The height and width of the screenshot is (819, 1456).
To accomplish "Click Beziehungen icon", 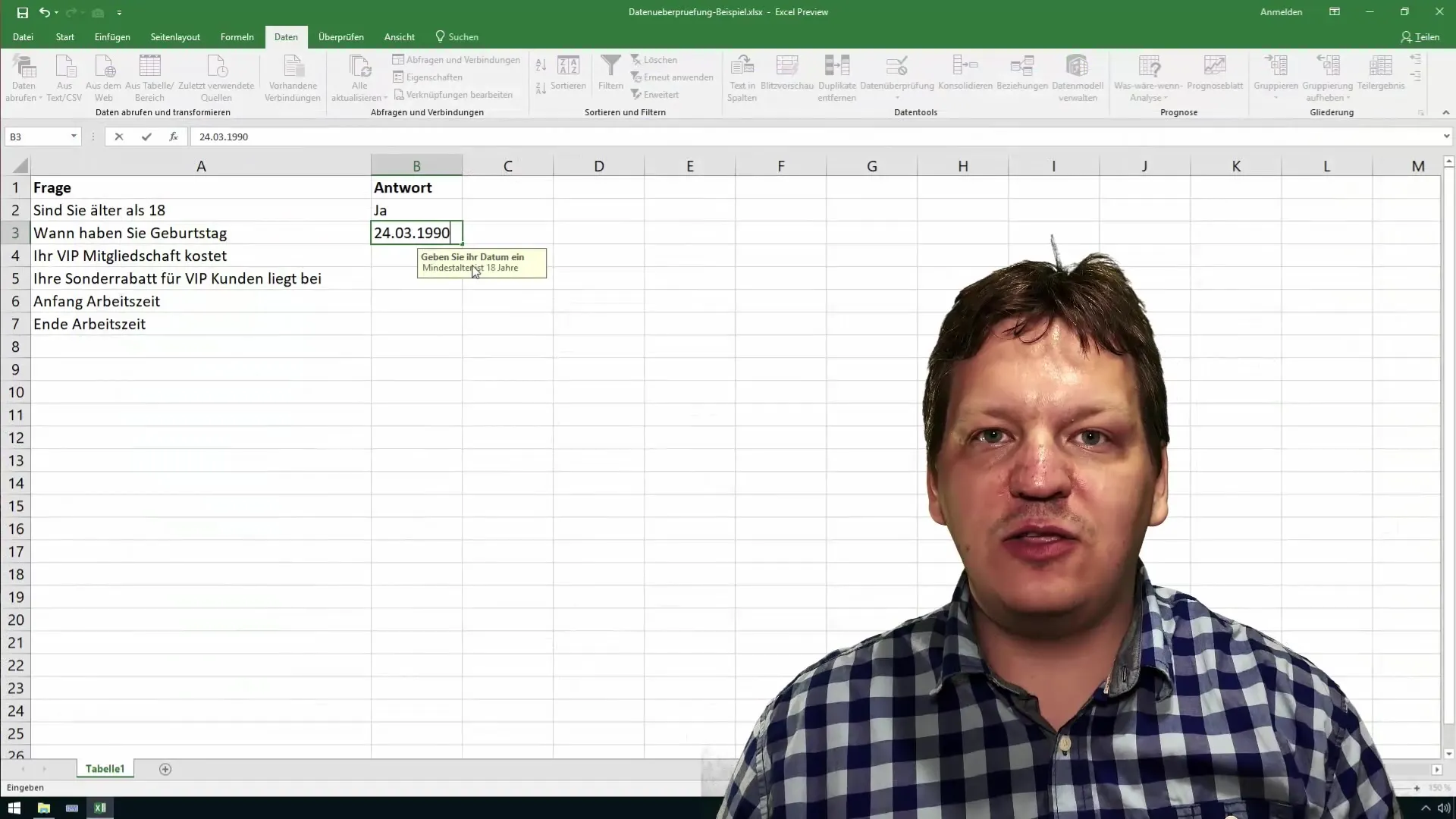I will pyautogui.click(x=1022, y=73).
